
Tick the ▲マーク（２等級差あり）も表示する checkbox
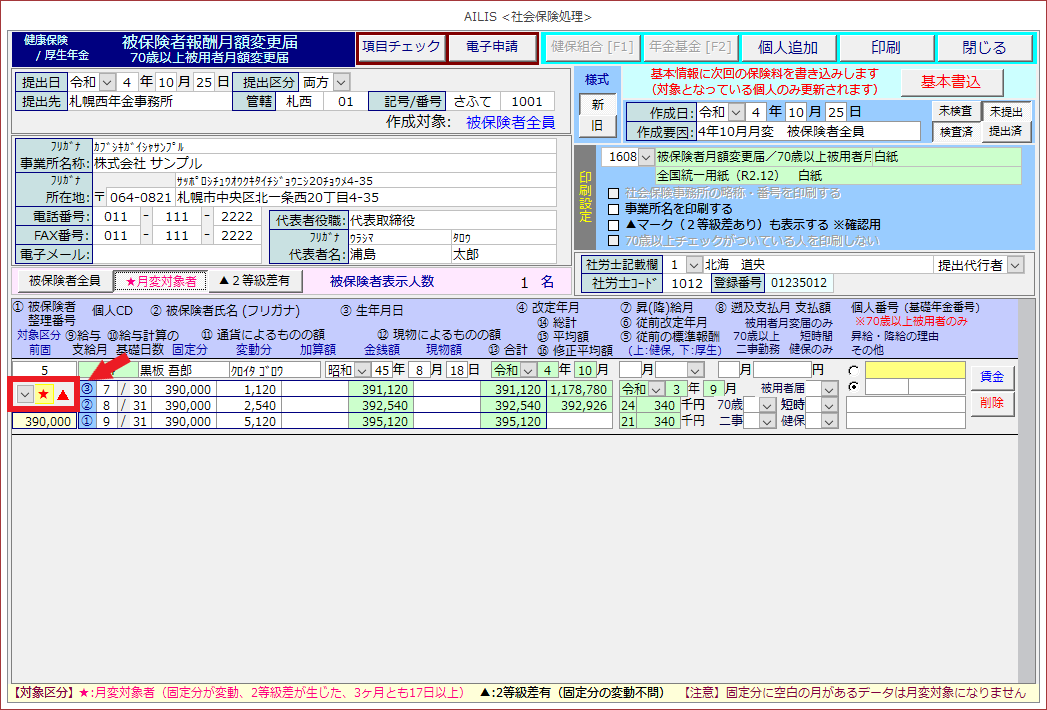click(614, 225)
